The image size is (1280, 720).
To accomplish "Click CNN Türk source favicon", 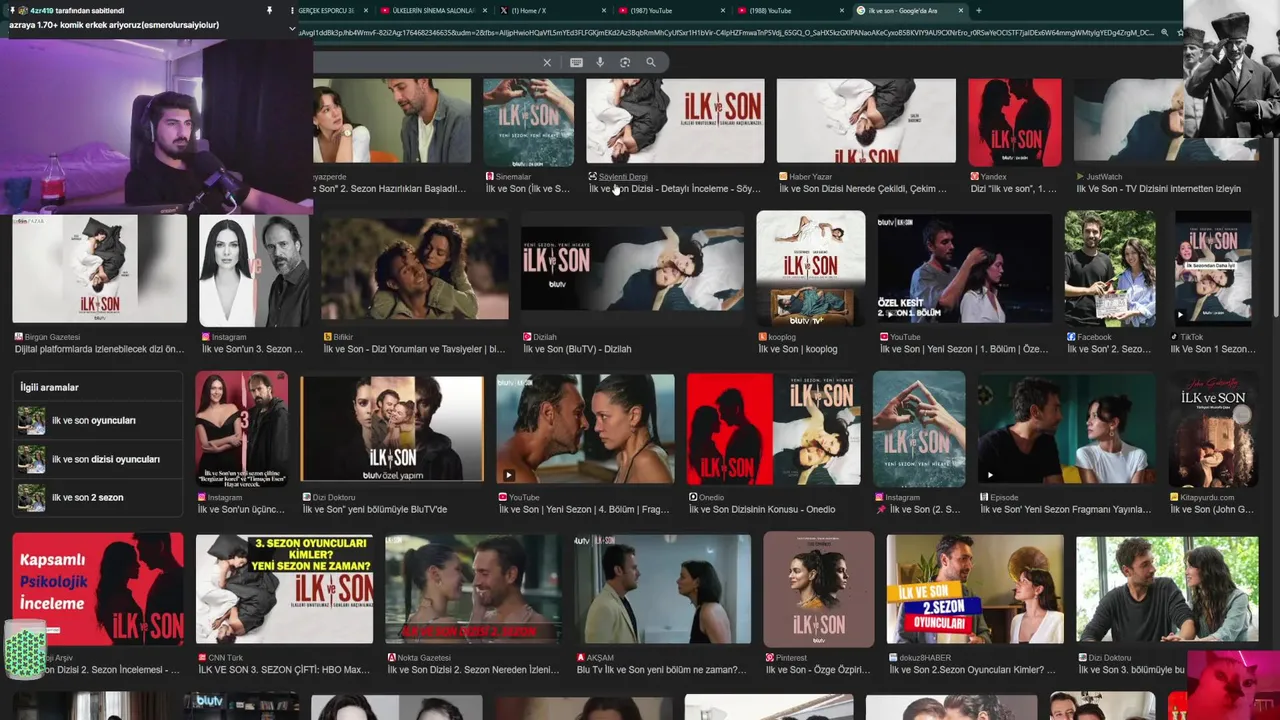I will coord(202,658).
